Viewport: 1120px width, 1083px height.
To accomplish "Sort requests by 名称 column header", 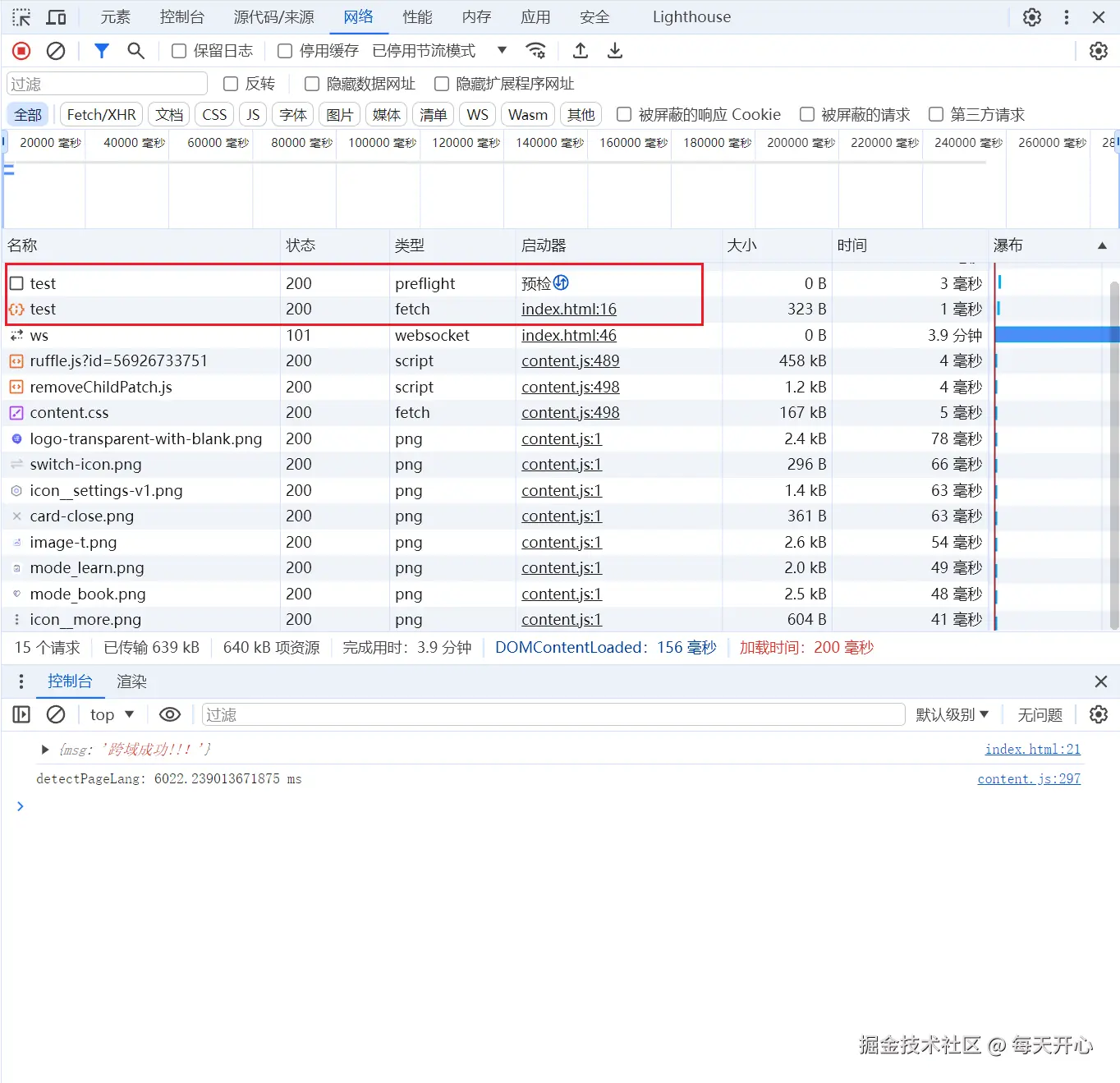I will pos(141,246).
